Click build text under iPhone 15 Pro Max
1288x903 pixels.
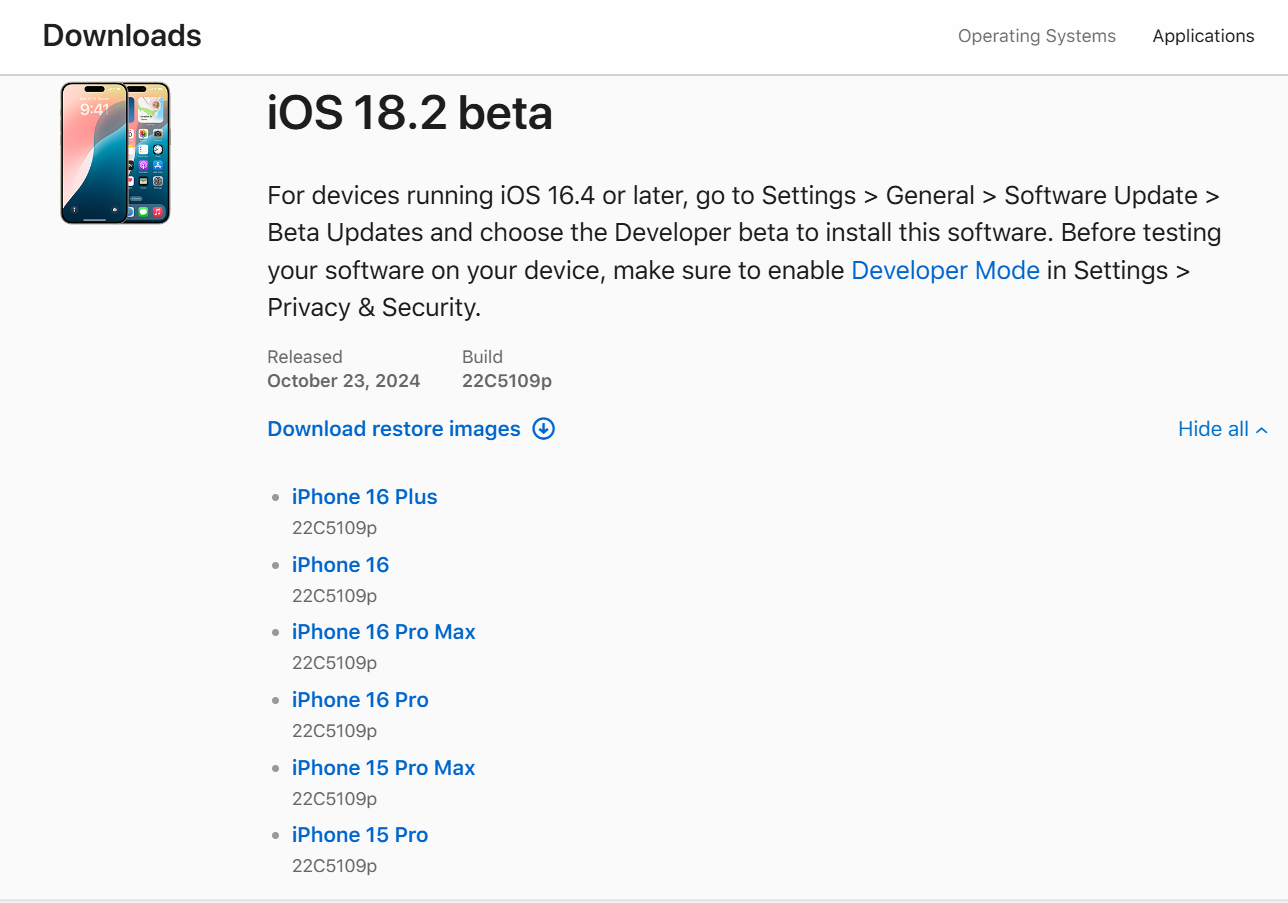(x=334, y=799)
